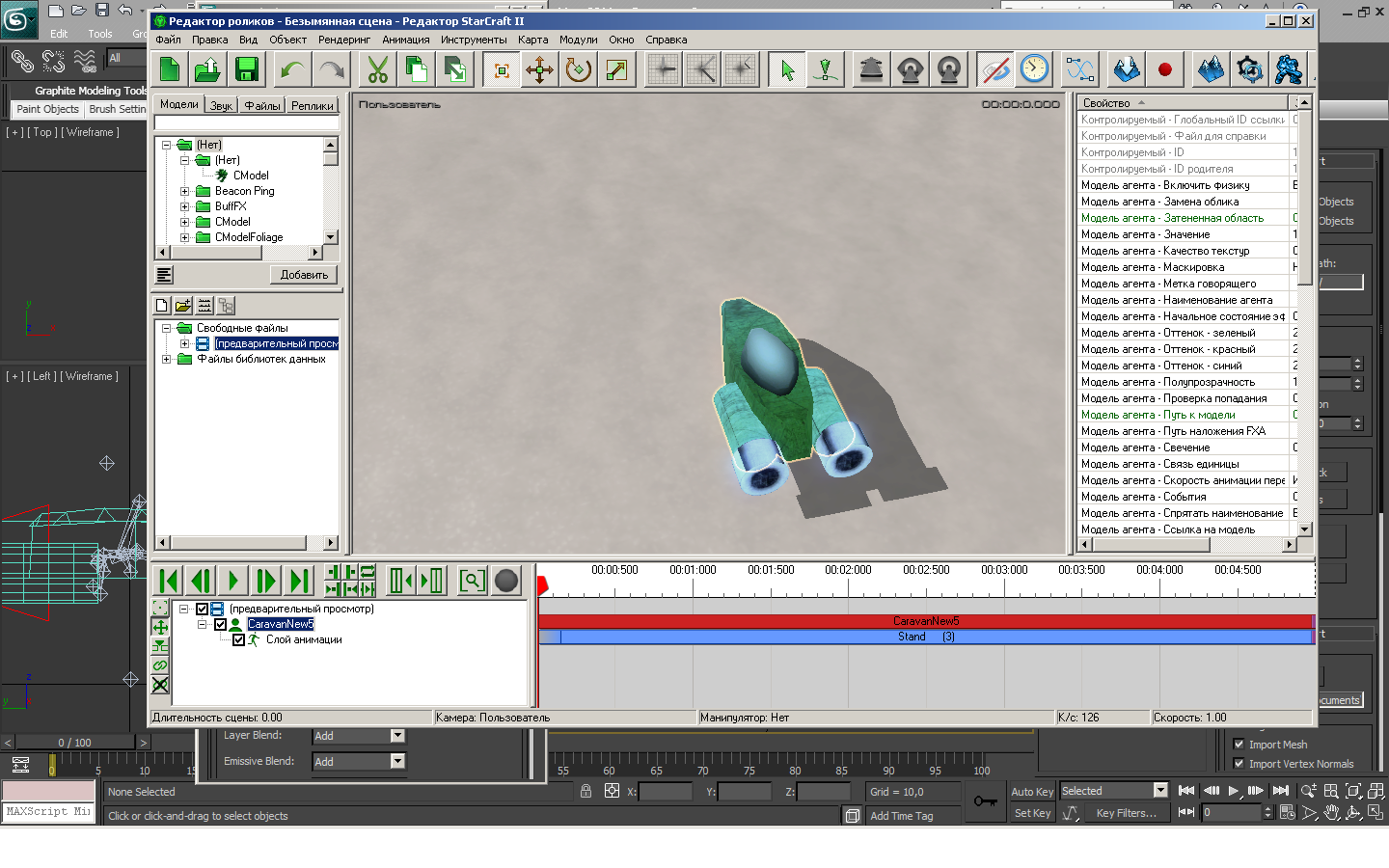Screen dimensions: 1389x868
Task: Expand the Beacon Ping folder
Action: [x=184, y=192]
